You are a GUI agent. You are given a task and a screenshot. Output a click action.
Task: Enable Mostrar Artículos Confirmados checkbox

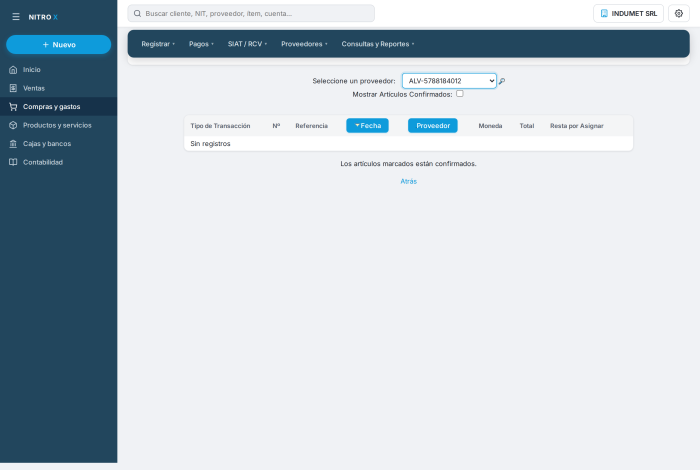(460, 94)
